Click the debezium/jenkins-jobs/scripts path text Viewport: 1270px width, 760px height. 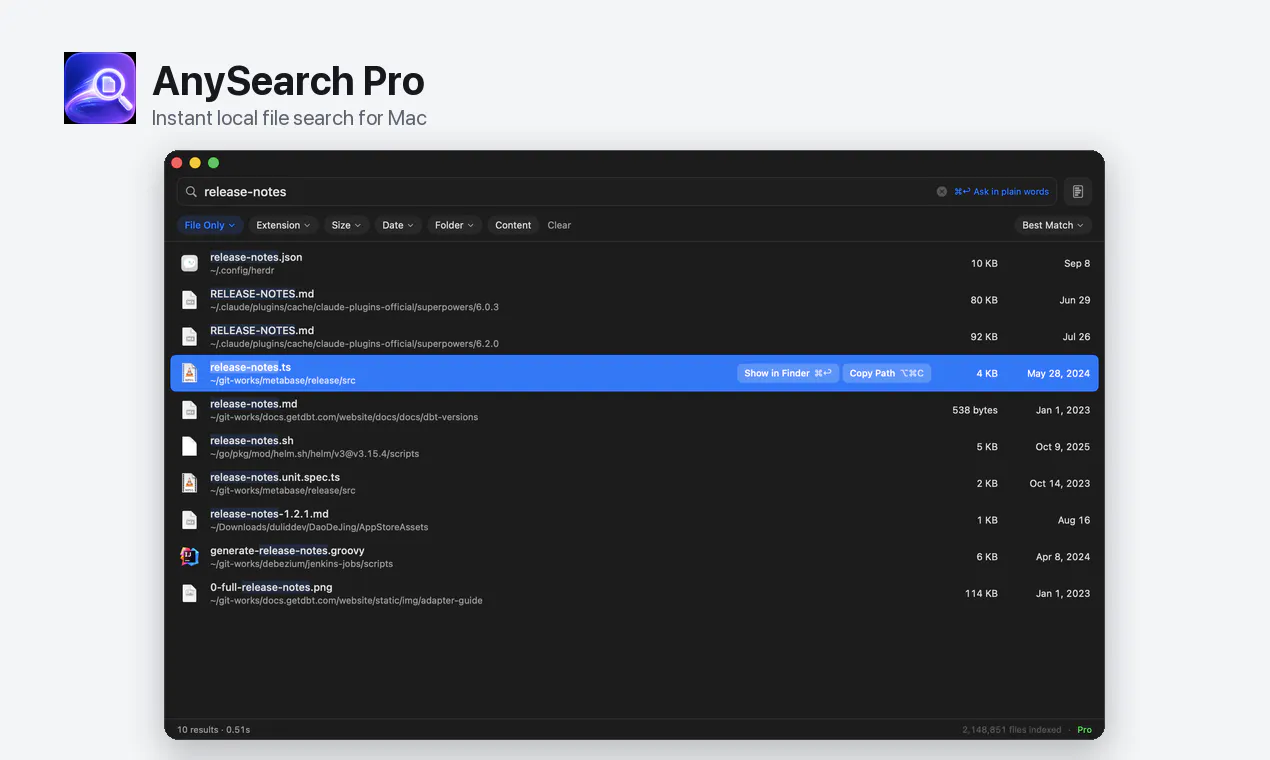(x=301, y=564)
